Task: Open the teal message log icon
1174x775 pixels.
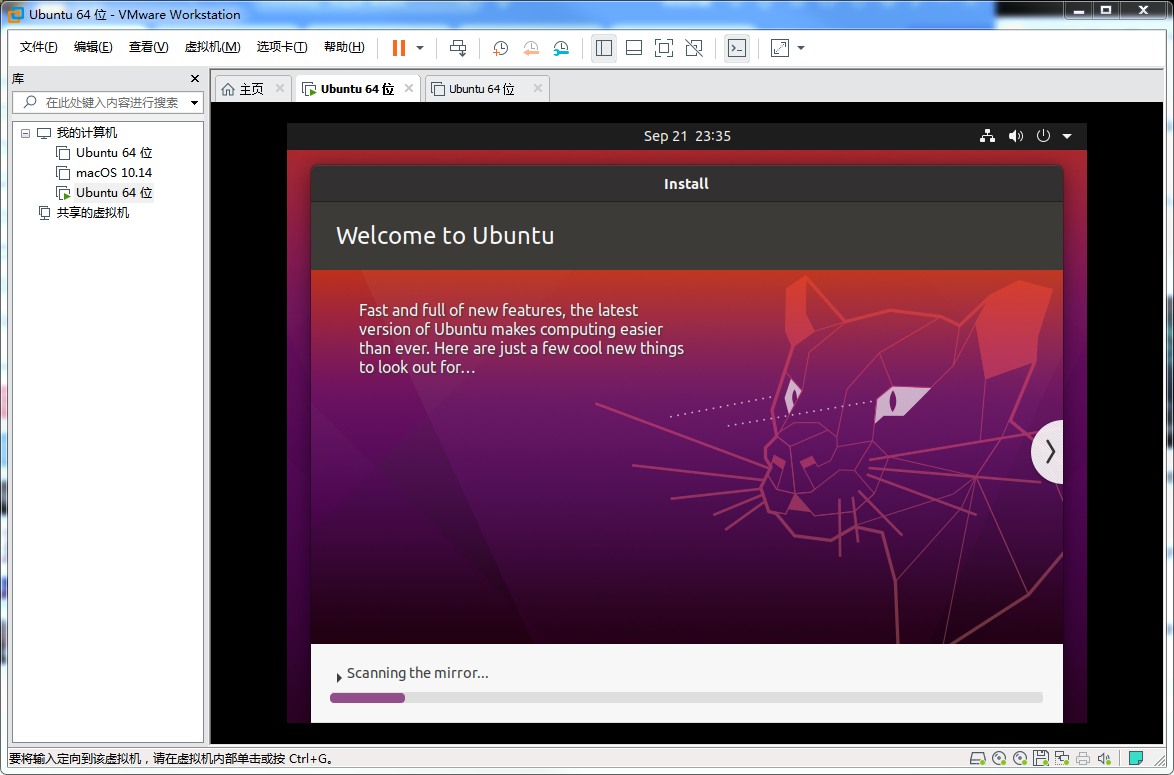Action: pyautogui.click(x=1137, y=758)
